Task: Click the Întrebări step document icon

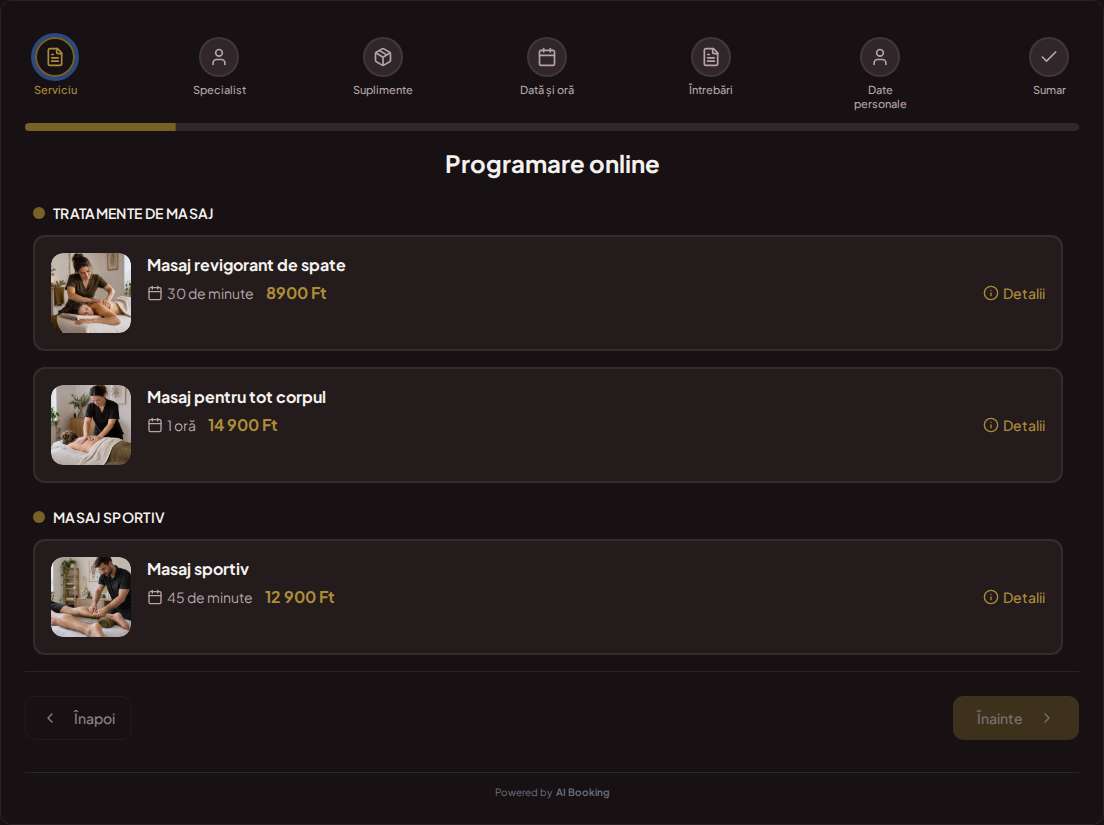Action: (711, 57)
